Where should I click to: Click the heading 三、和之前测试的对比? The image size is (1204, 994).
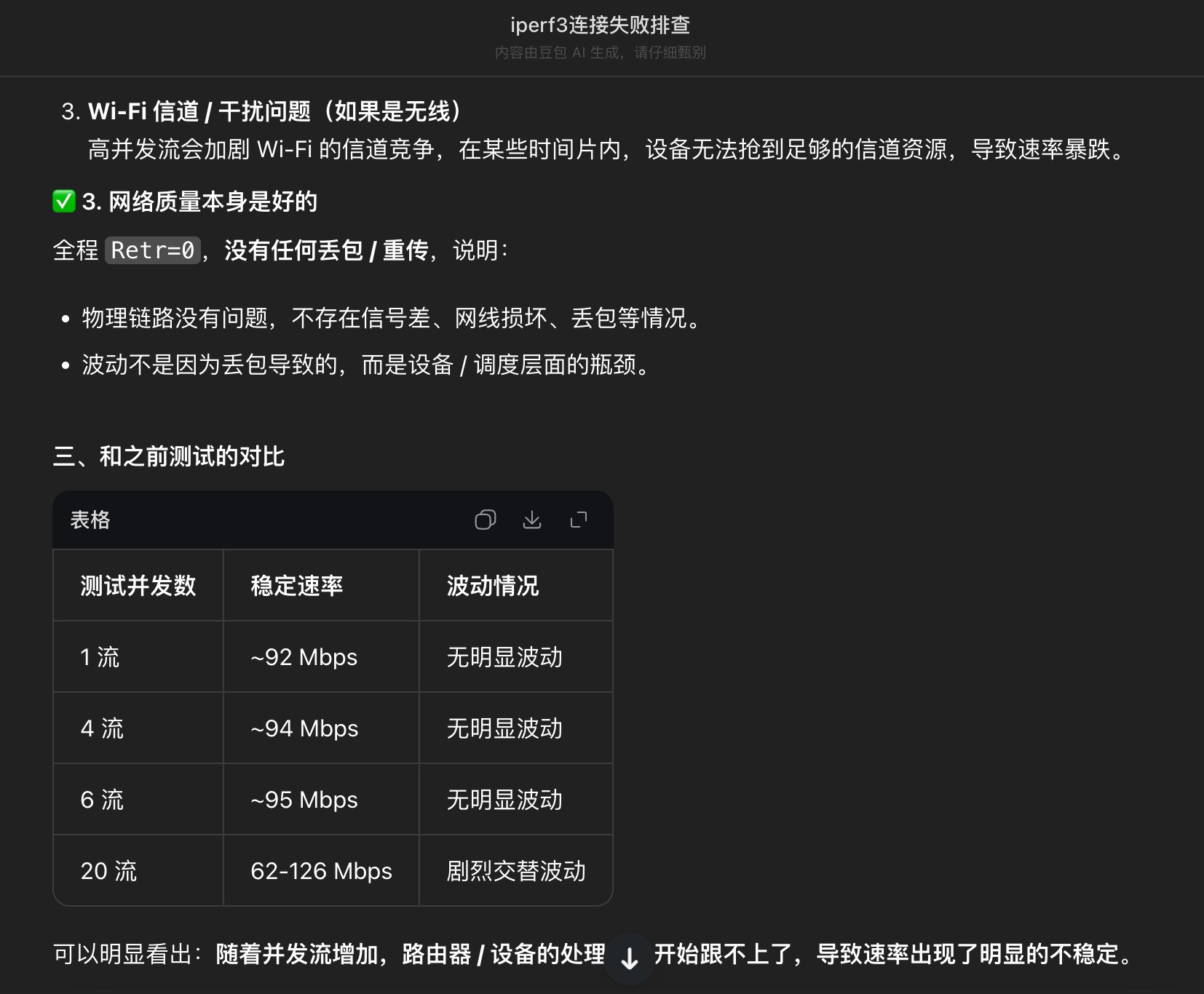(169, 456)
